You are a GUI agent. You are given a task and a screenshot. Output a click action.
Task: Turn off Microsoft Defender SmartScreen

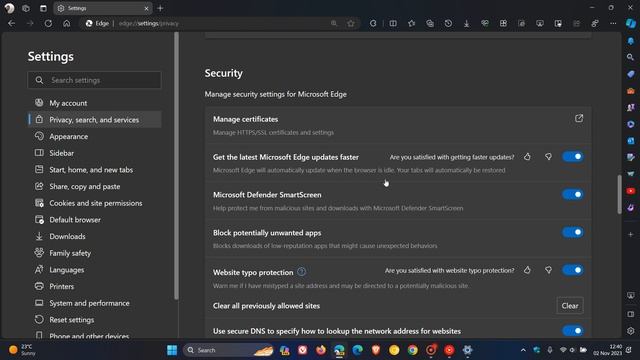[573, 195]
